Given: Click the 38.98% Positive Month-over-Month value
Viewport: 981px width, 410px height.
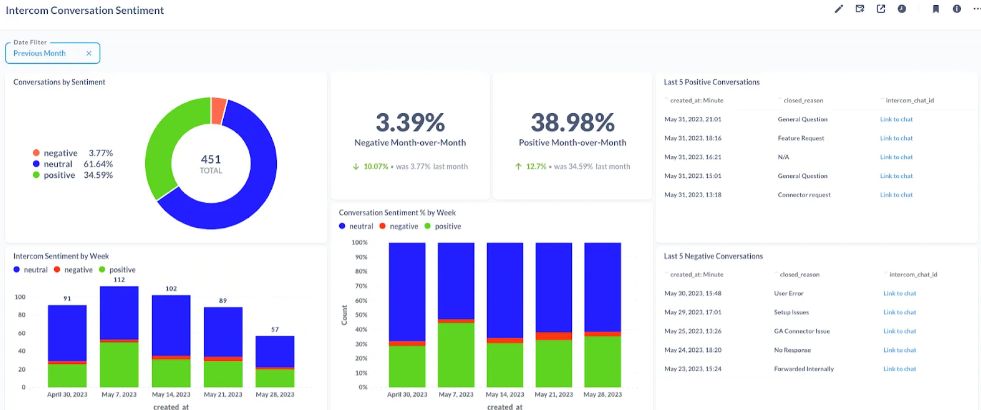Looking at the screenshot, I should pyautogui.click(x=572, y=123).
